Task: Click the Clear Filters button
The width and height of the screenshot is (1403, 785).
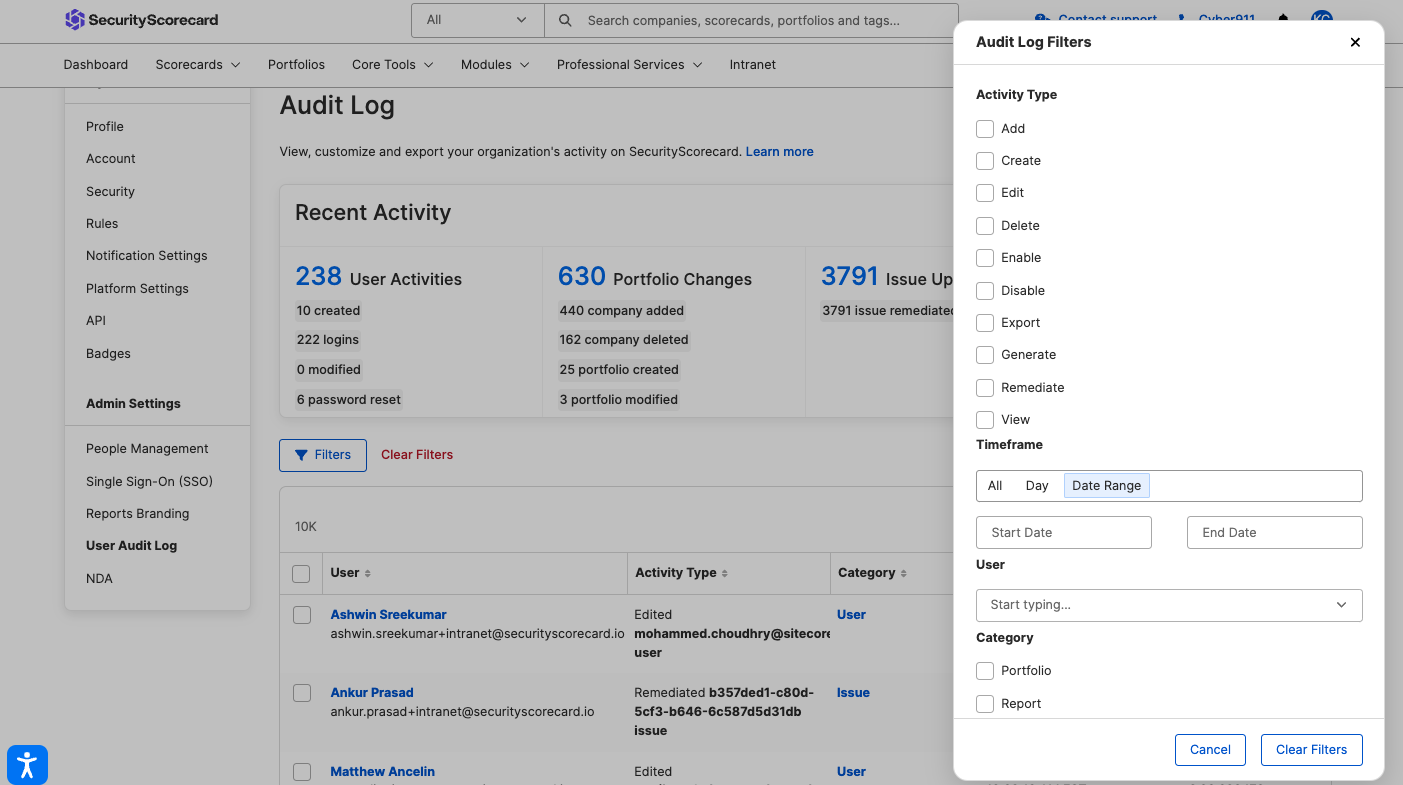Action: pos(1311,749)
